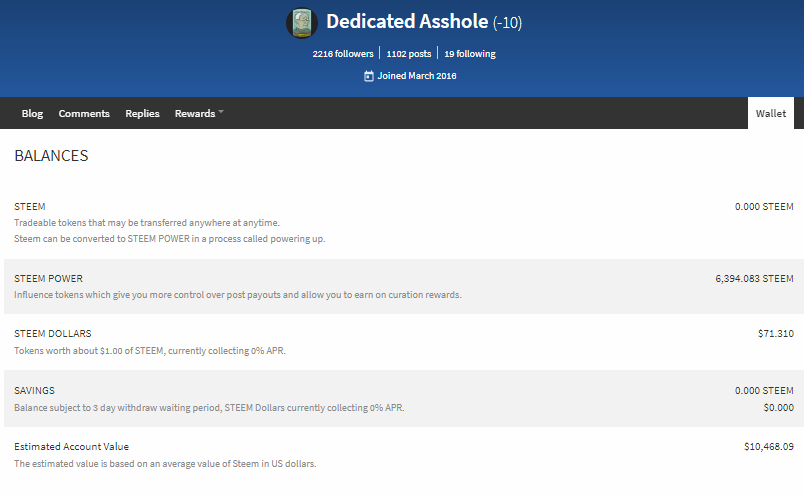Open the 19 following list
804x495 pixels.
coord(470,54)
